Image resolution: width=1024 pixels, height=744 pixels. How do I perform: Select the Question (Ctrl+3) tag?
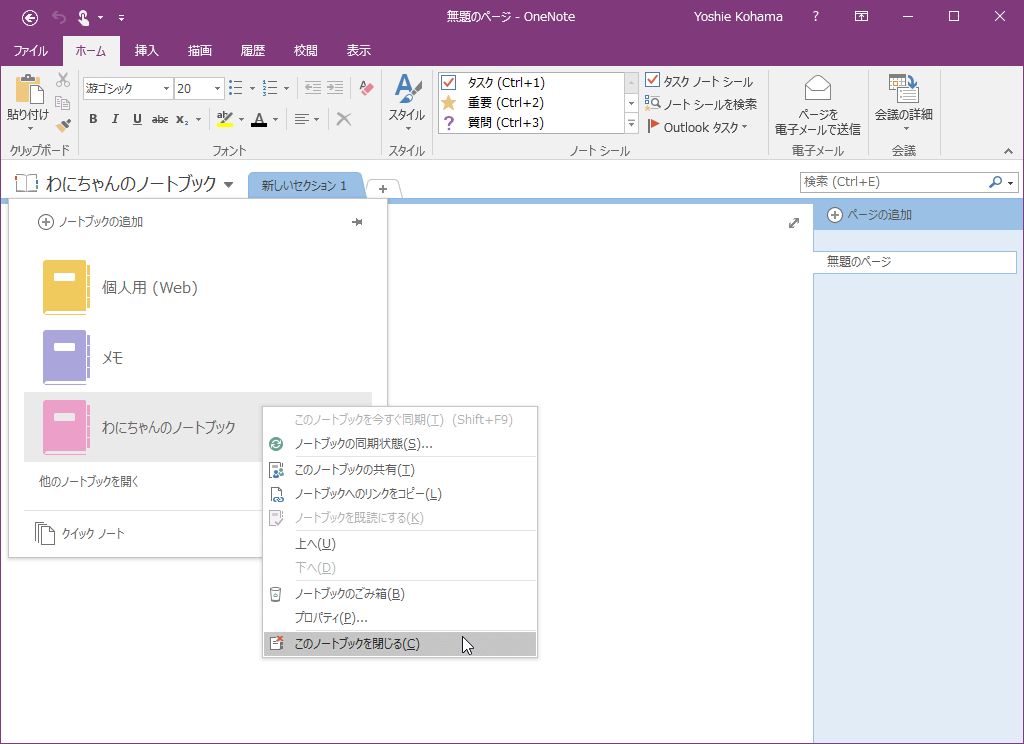click(532, 122)
